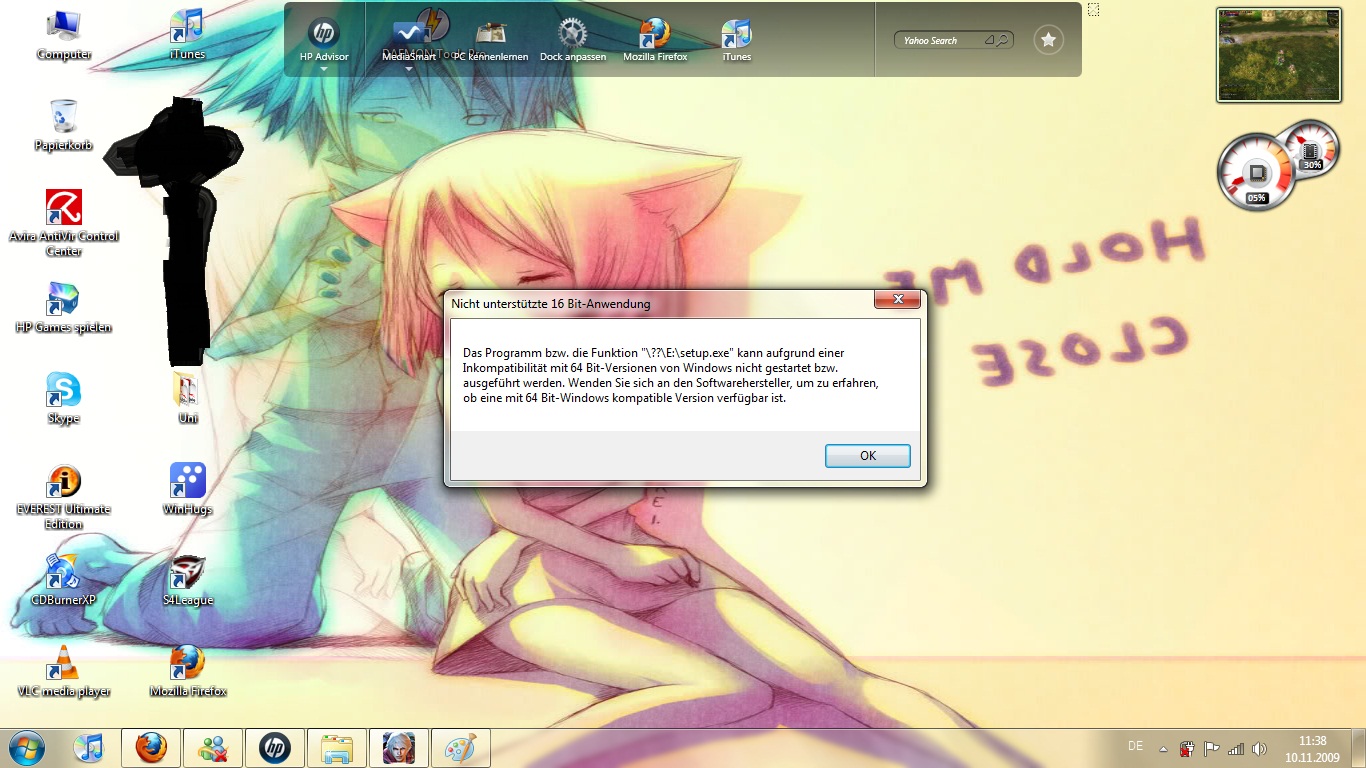Screen dimensions: 1366x768
Task: Click the star favorites button in dock
Action: coord(1048,40)
